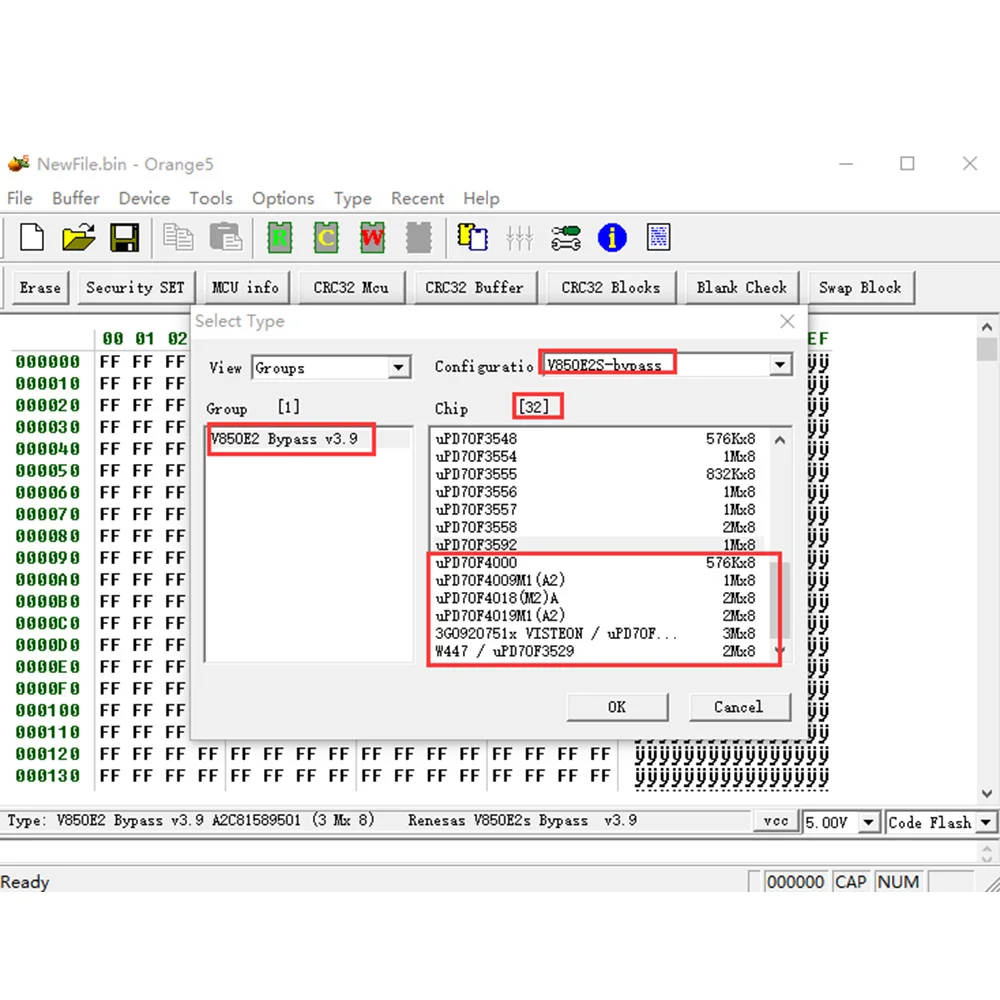The width and height of the screenshot is (1000, 1000).
Task: Click the chip select type icon
Action: click(x=472, y=237)
